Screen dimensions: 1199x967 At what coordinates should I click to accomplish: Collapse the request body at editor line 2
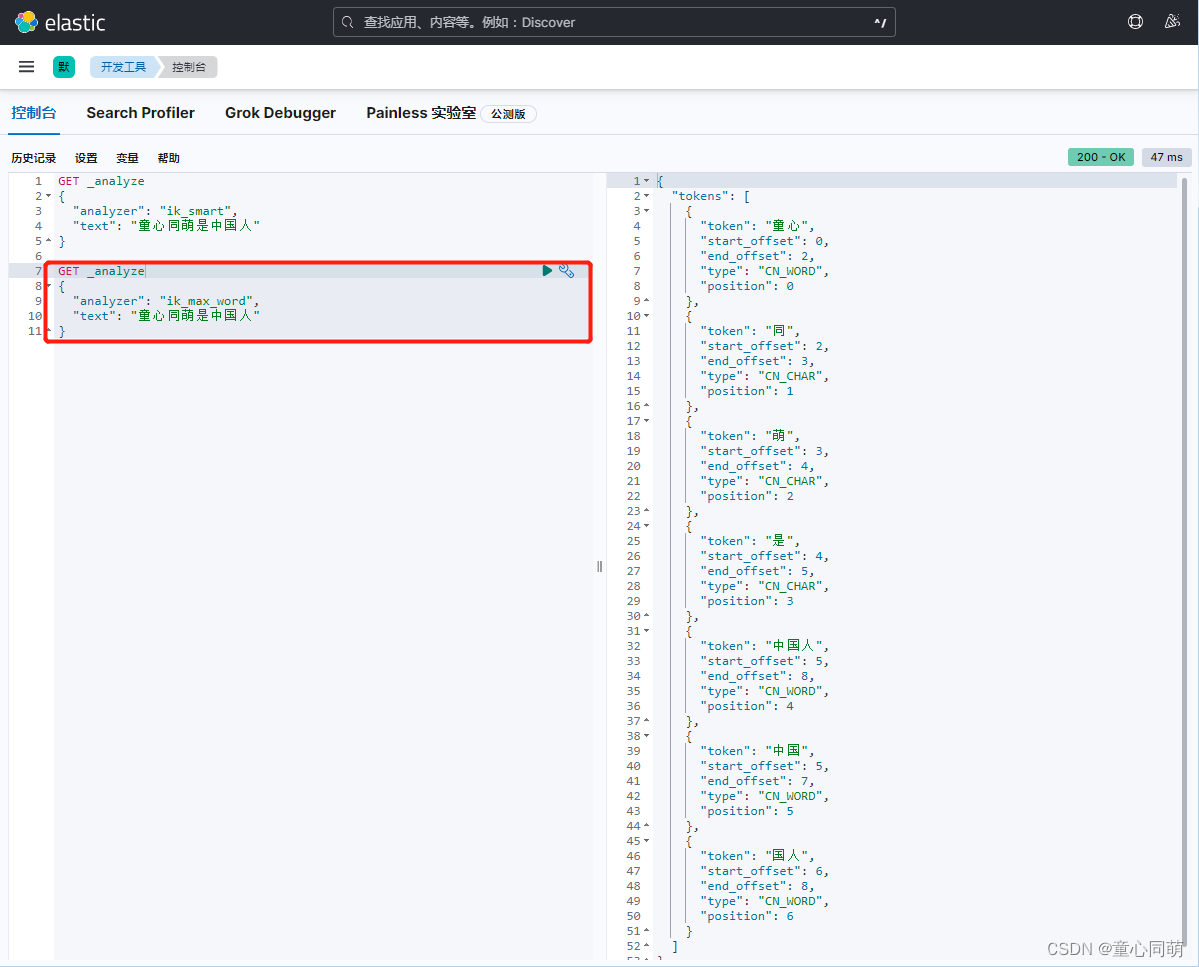click(49, 196)
